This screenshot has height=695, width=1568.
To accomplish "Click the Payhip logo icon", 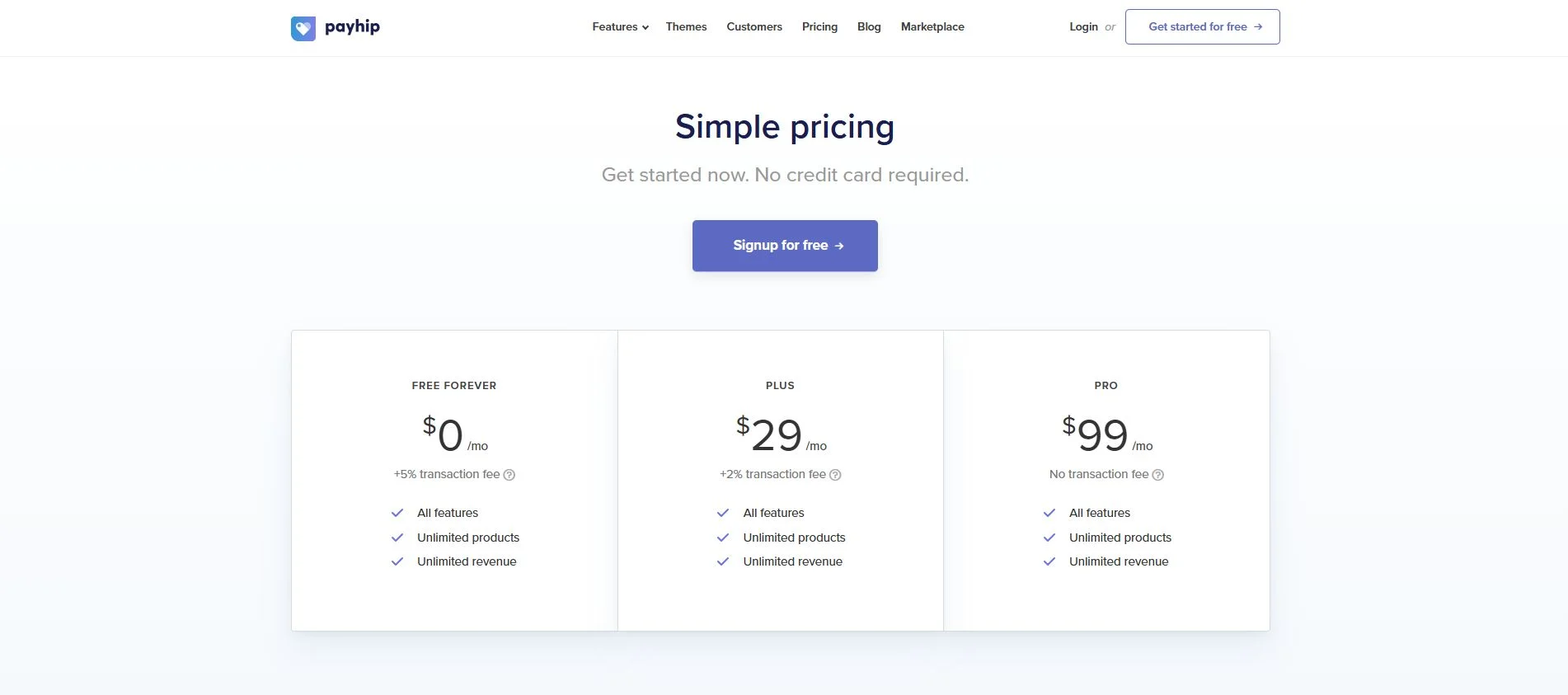I will coord(303,26).
